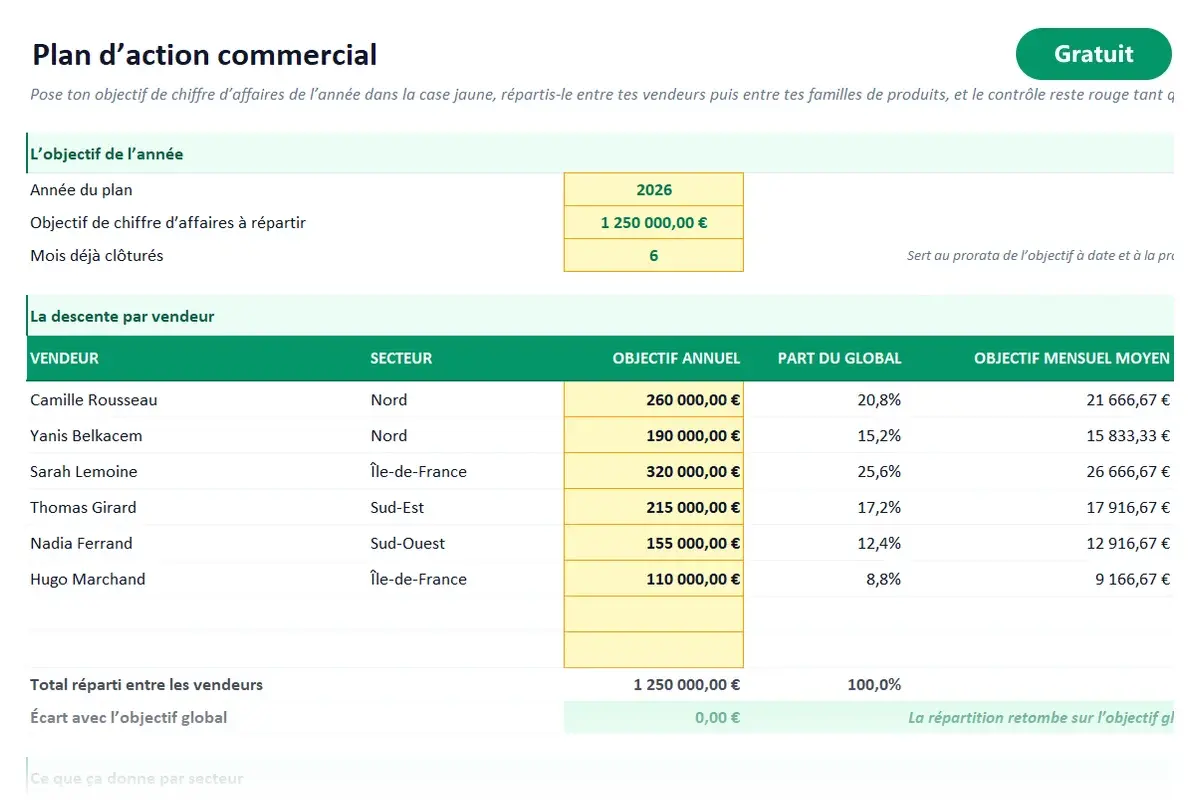1200x800 pixels.
Task: Click the Mois déjà clôturés label
Action: (97, 256)
